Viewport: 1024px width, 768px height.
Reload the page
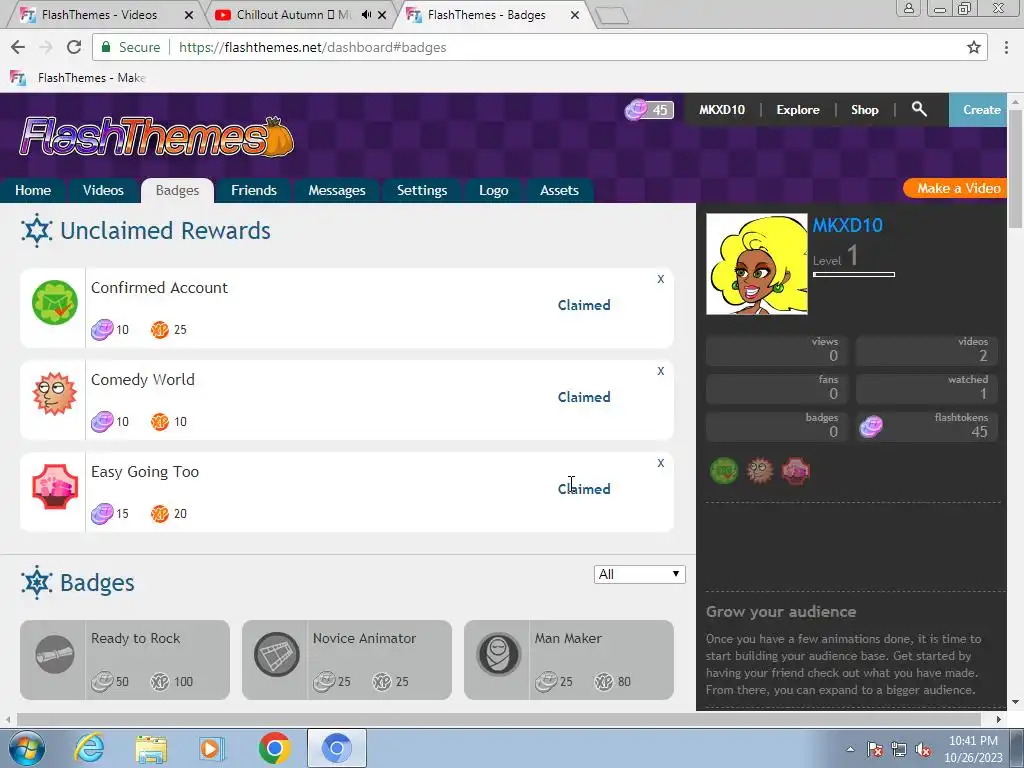coord(74,47)
